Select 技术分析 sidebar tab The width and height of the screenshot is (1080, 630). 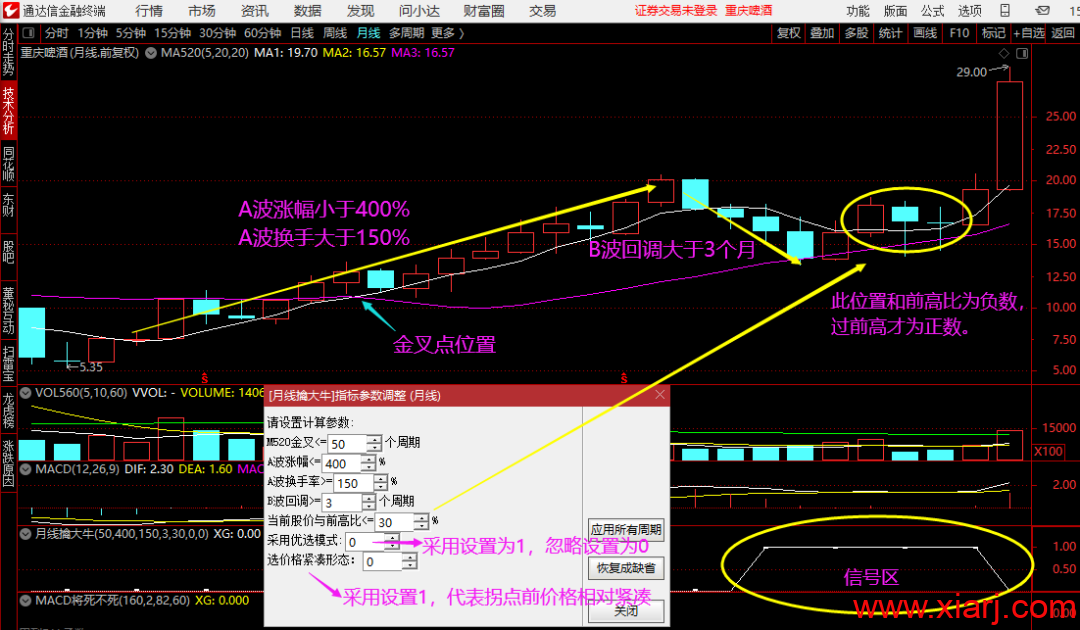click(8, 110)
